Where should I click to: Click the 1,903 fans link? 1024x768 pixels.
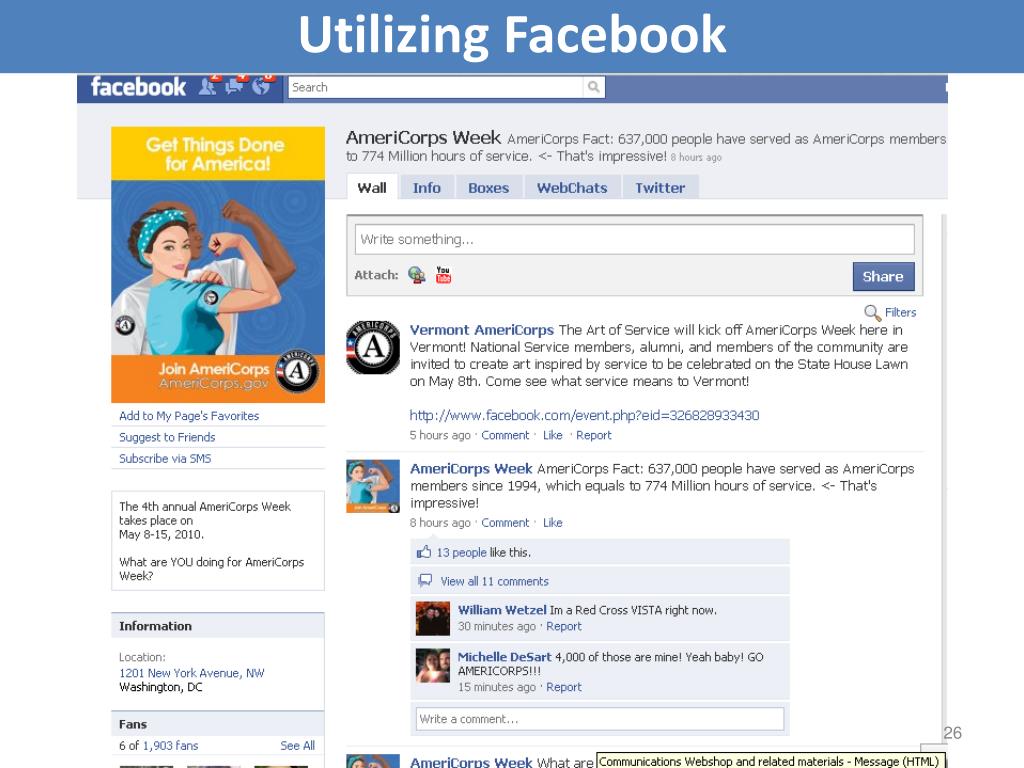coord(170,746)
